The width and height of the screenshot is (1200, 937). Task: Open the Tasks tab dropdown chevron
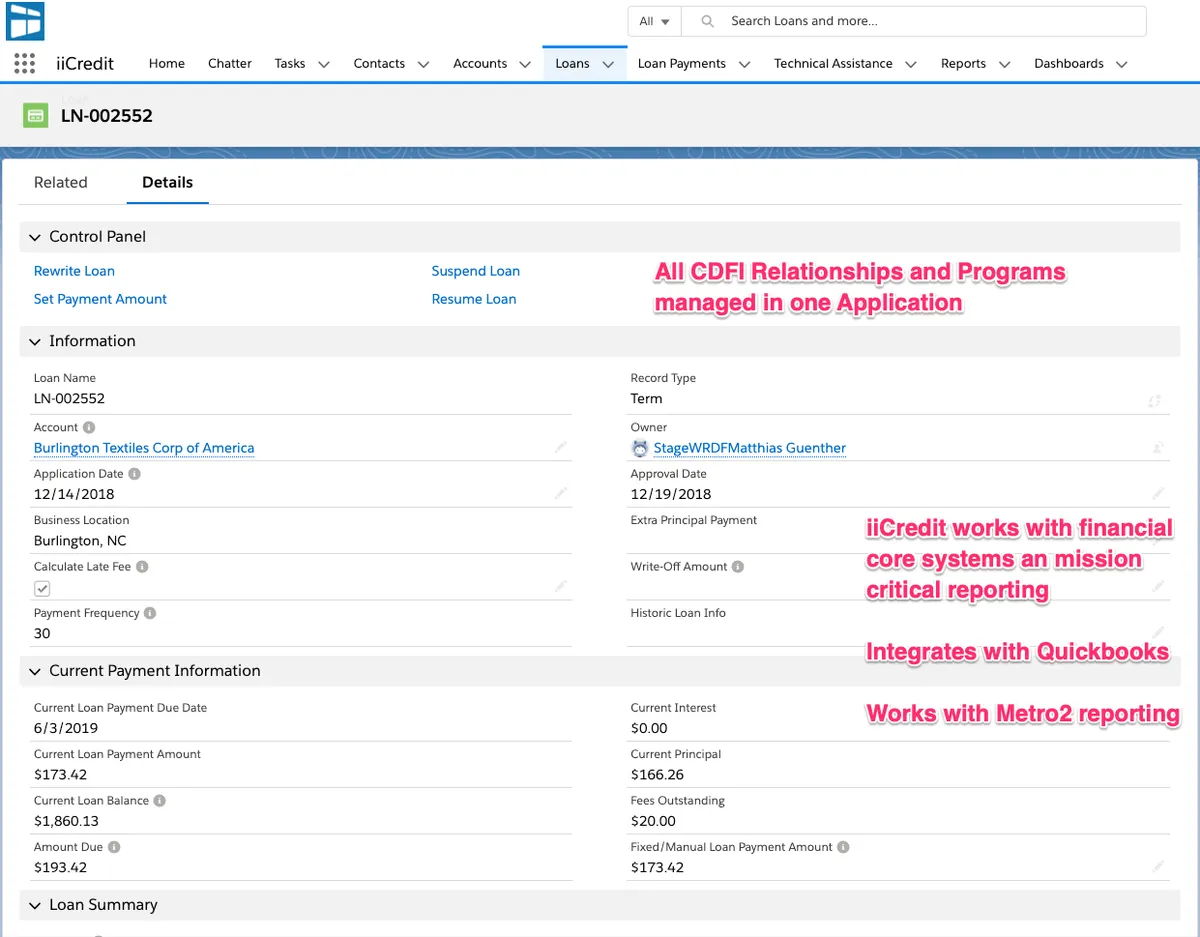tap(324, 64)
